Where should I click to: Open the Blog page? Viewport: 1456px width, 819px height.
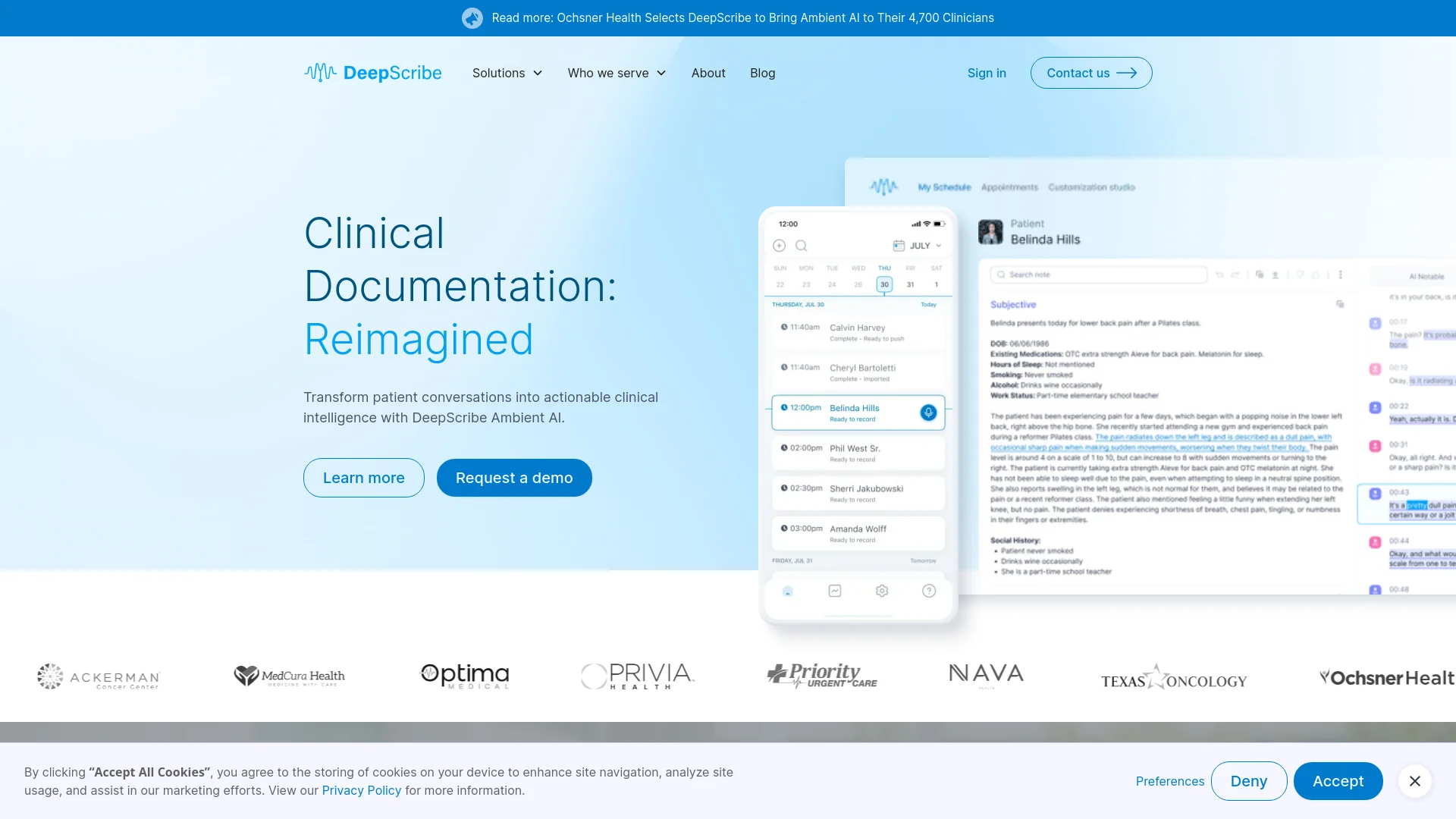[762, 73]
